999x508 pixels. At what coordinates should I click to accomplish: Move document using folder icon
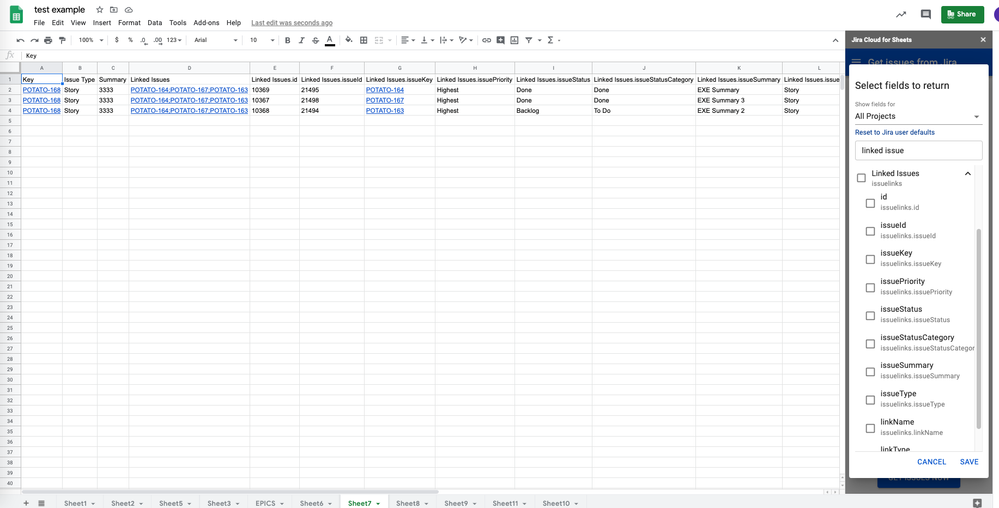point(114,10)
